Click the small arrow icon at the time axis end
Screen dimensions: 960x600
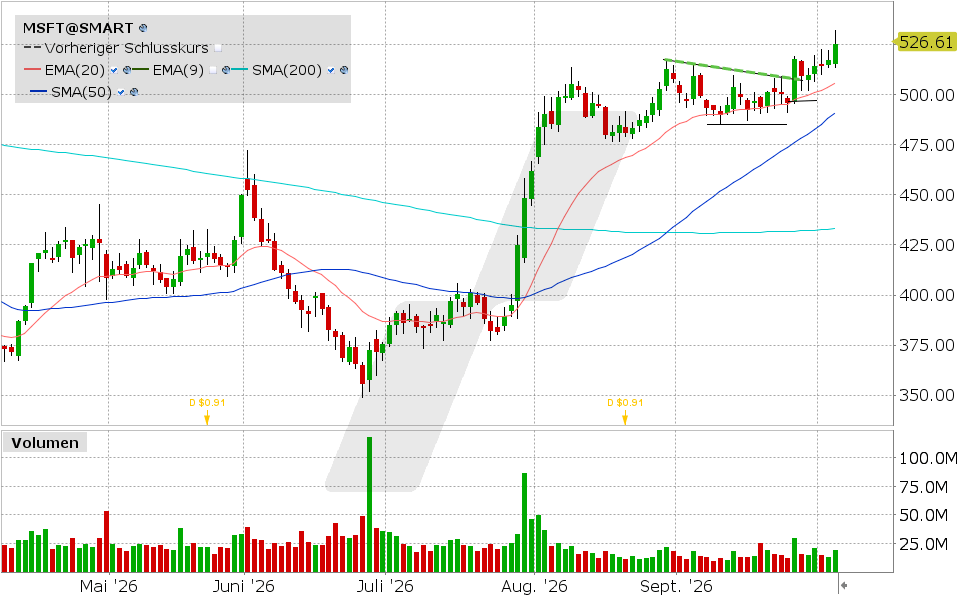[844, 585]
